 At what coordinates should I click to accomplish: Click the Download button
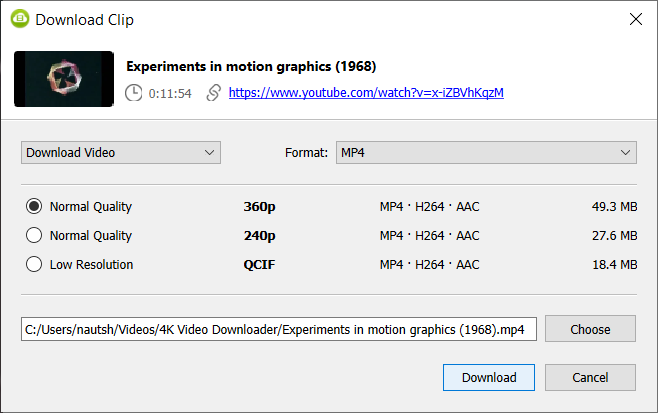(489, 377)
